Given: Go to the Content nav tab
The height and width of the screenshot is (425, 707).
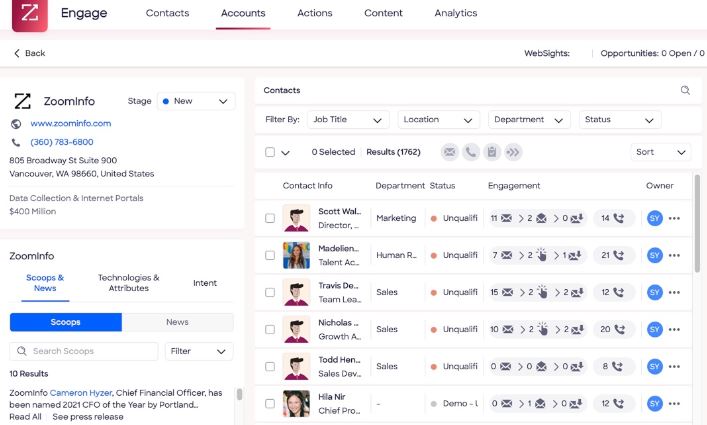Looking at the screenshot, I should coord(383,13).
